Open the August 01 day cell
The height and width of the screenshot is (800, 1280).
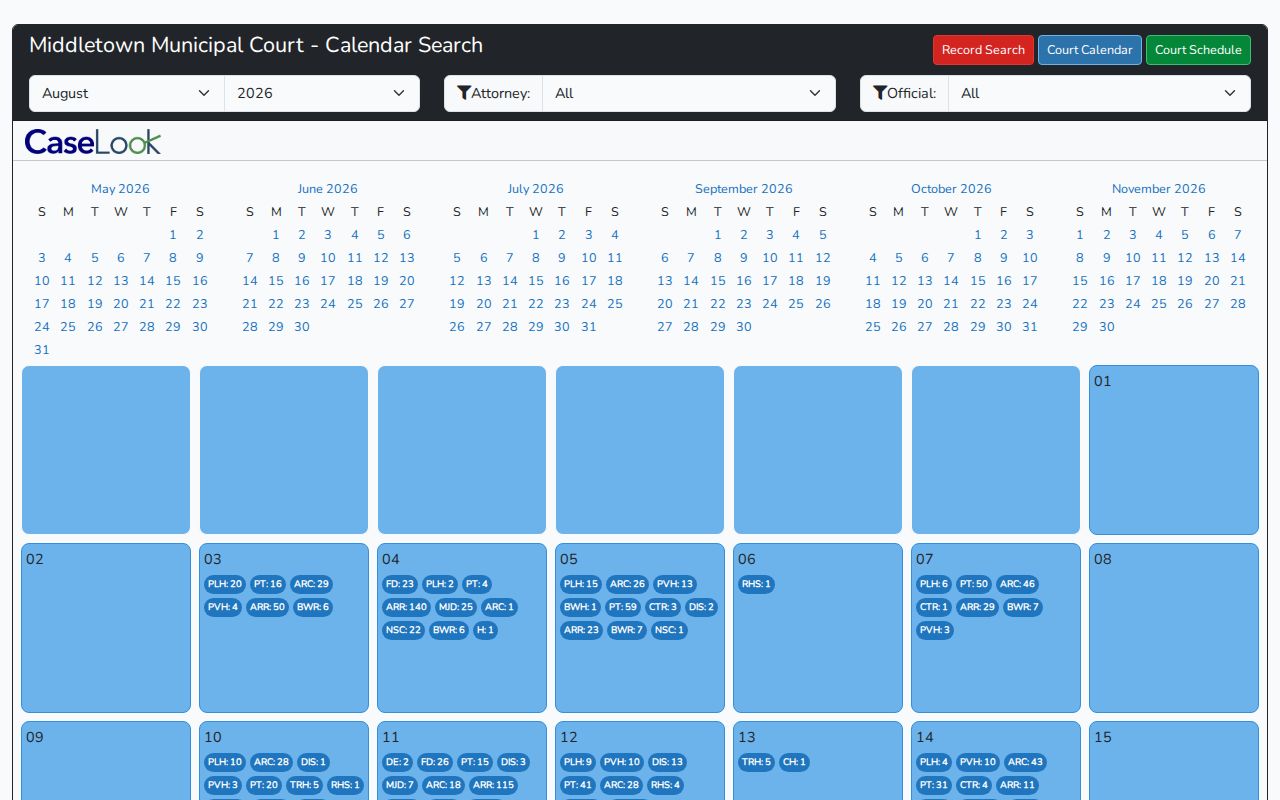[1174, 450]
